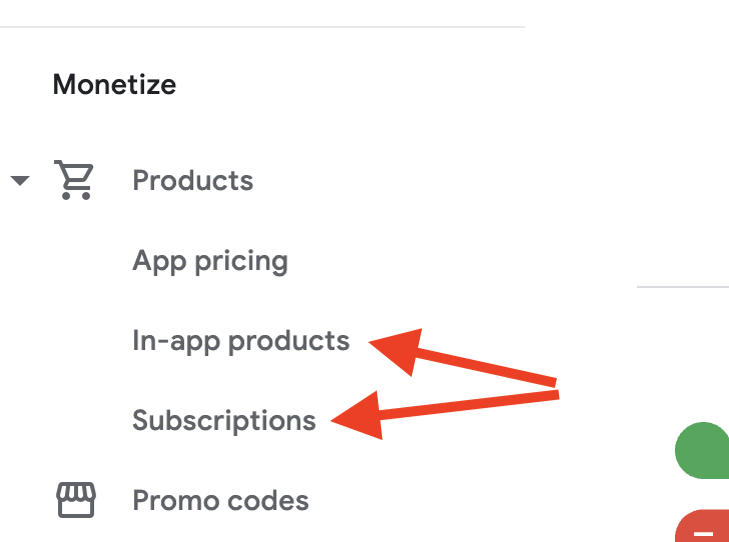Click the Monetize section heading
The image size is (729, 542).
(x=114, y=85)
